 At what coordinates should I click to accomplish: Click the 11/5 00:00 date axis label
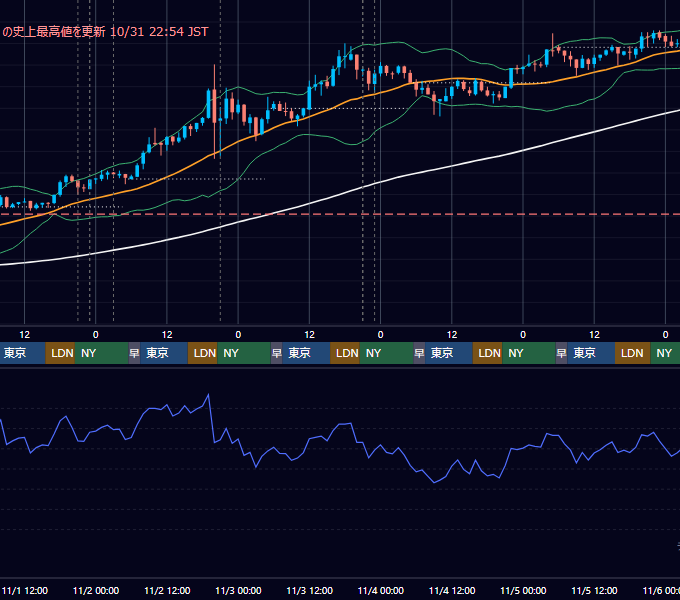click(523, 590)
